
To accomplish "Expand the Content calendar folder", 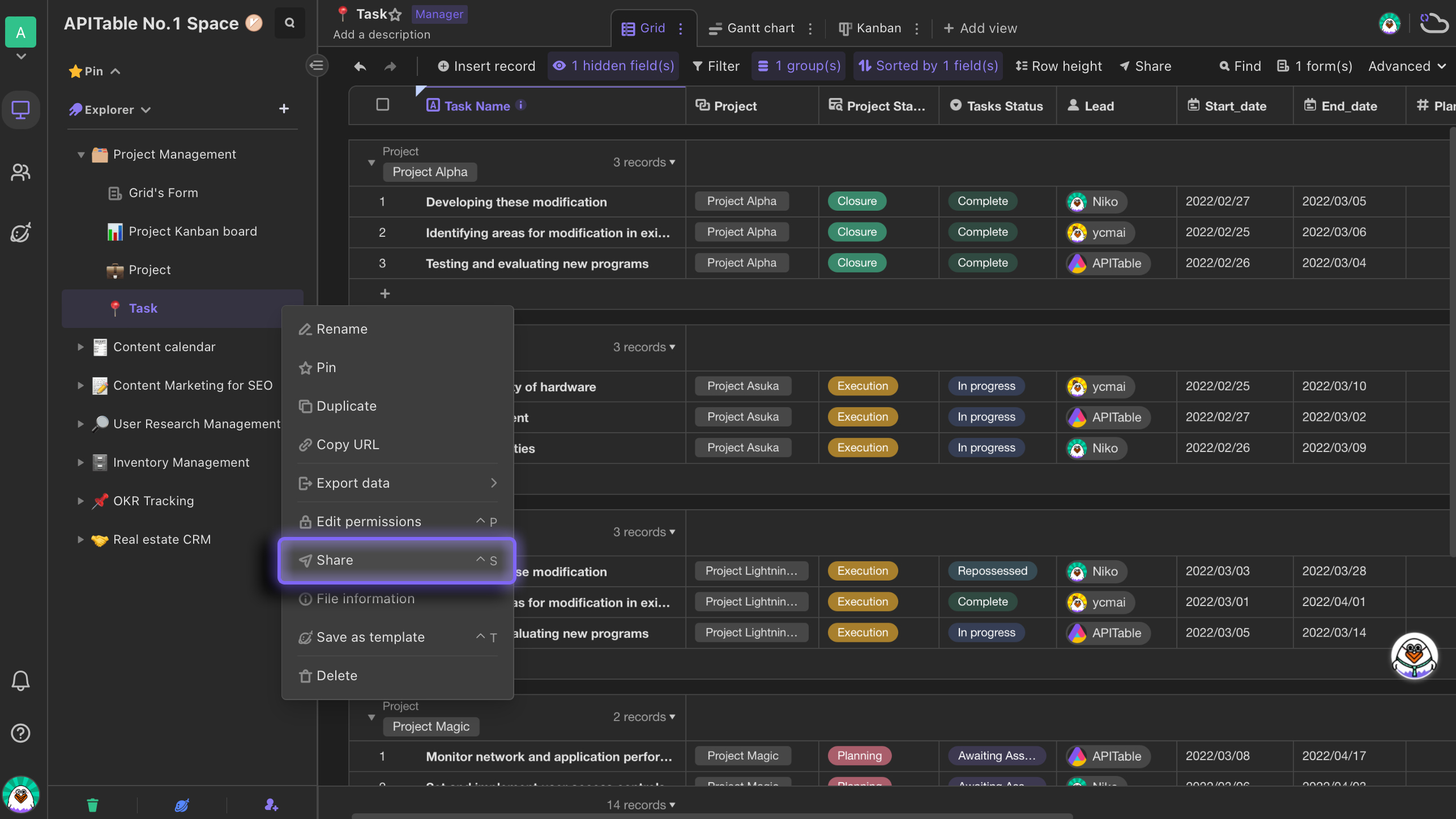I will 80,347.
